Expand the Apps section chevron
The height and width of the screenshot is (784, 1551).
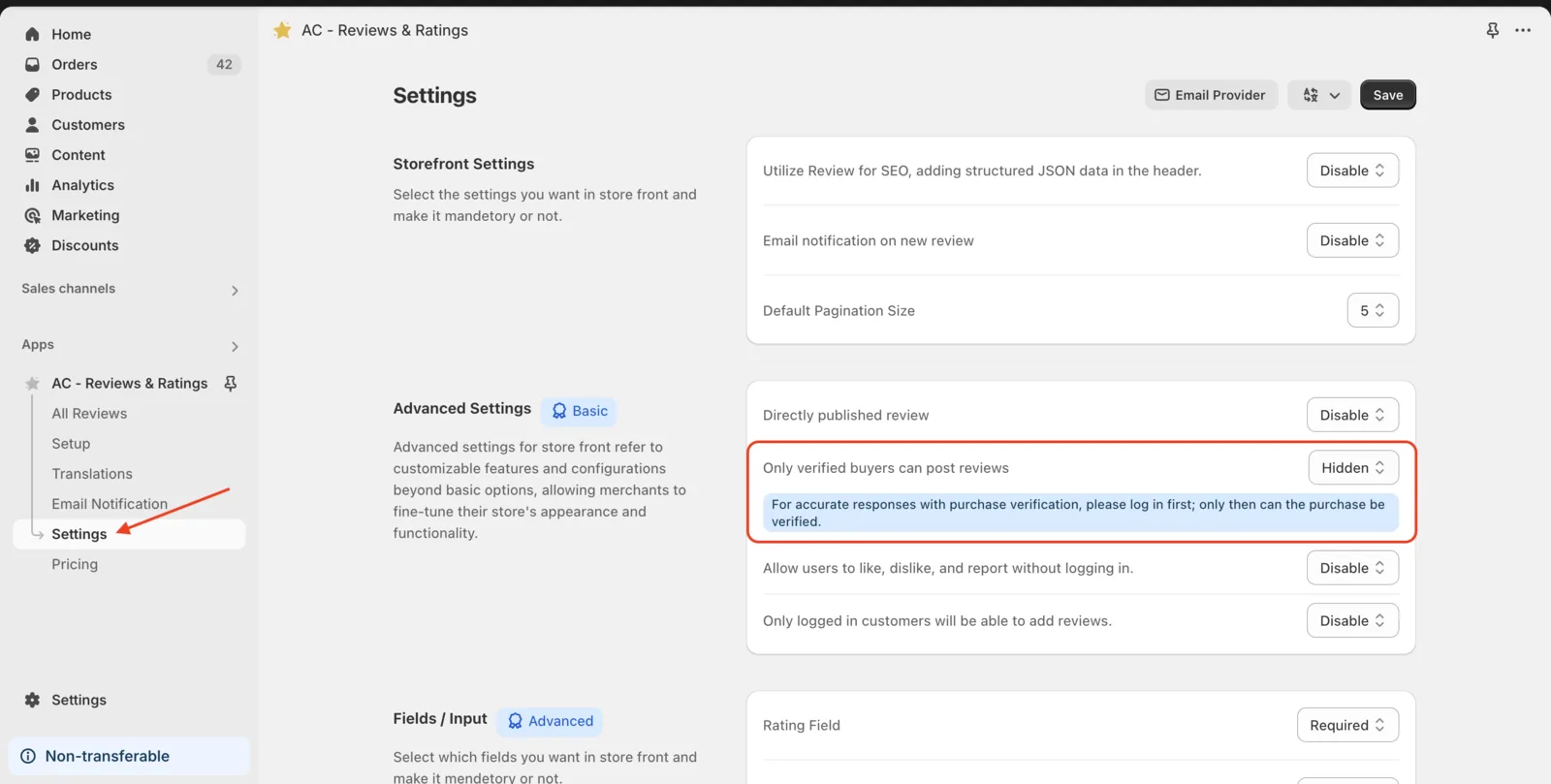click(235, 346)
